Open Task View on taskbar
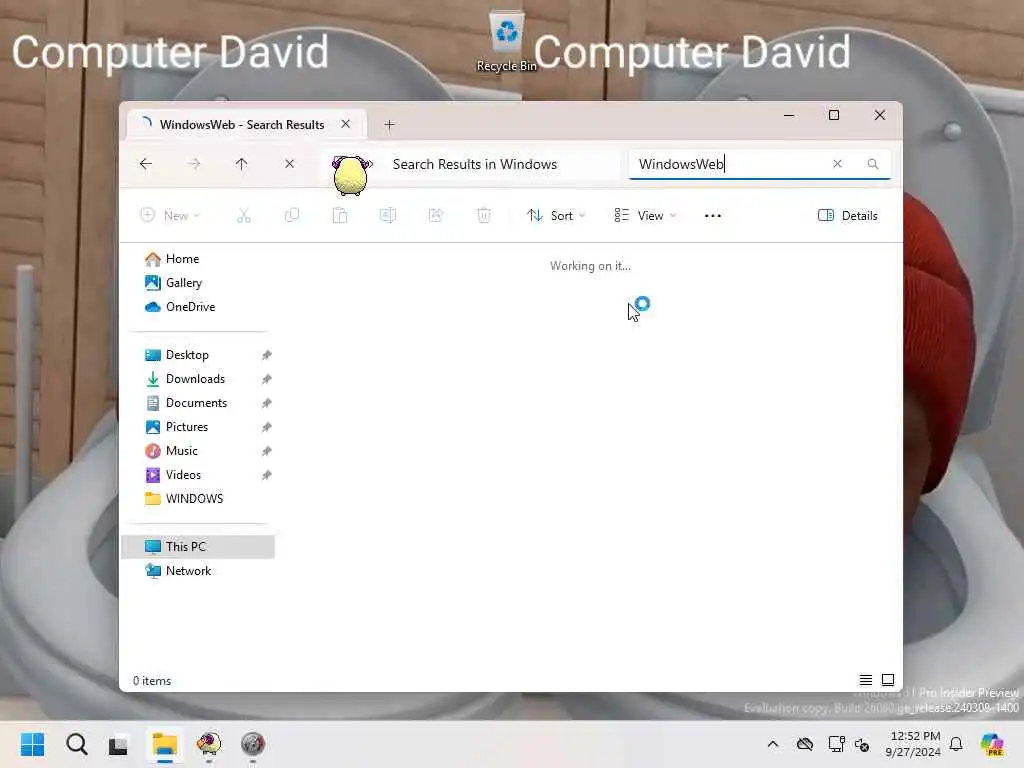This screenshot has width=1024, height=768. coord(118,744)
